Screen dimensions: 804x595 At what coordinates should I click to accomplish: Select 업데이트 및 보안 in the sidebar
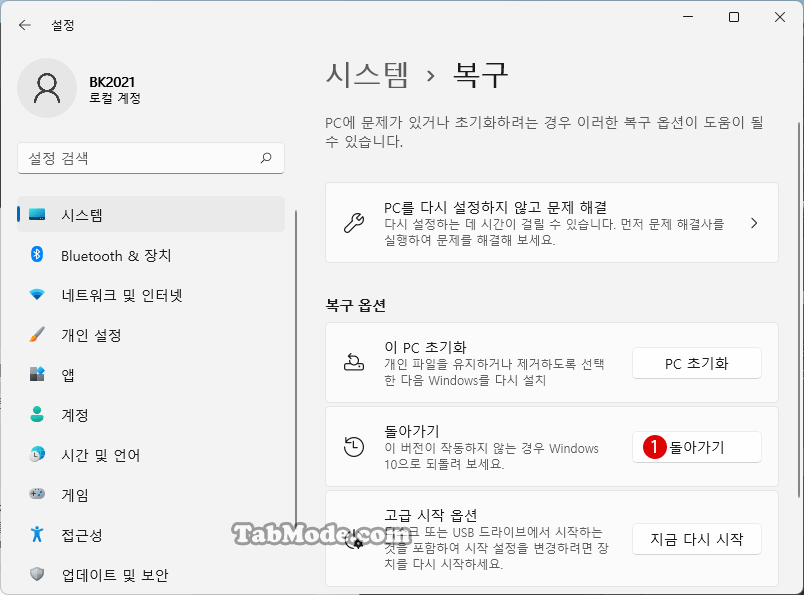tap(151, 575)
